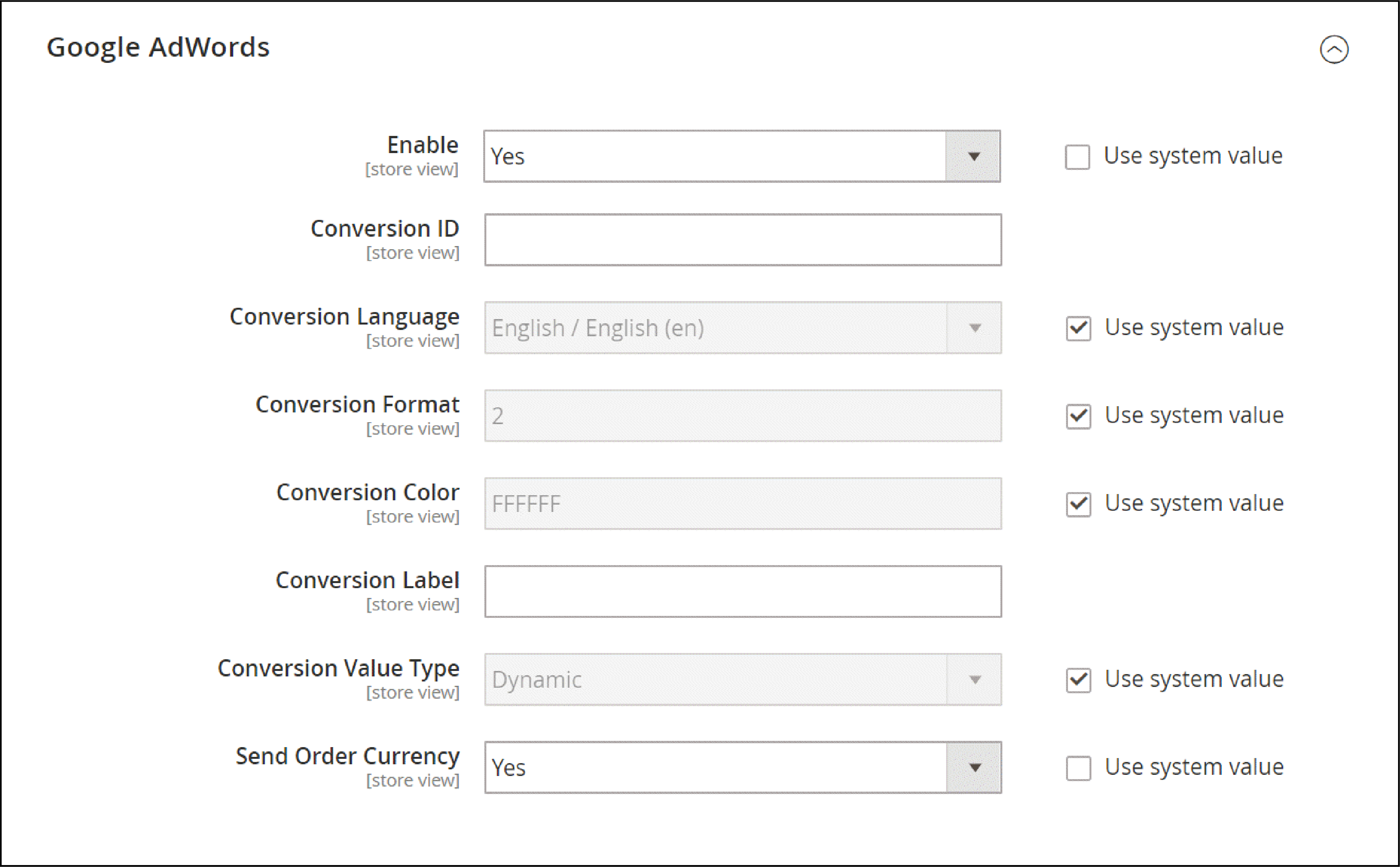Click the Conversion Language label
Screen dimensions: 1400x867
344,317
